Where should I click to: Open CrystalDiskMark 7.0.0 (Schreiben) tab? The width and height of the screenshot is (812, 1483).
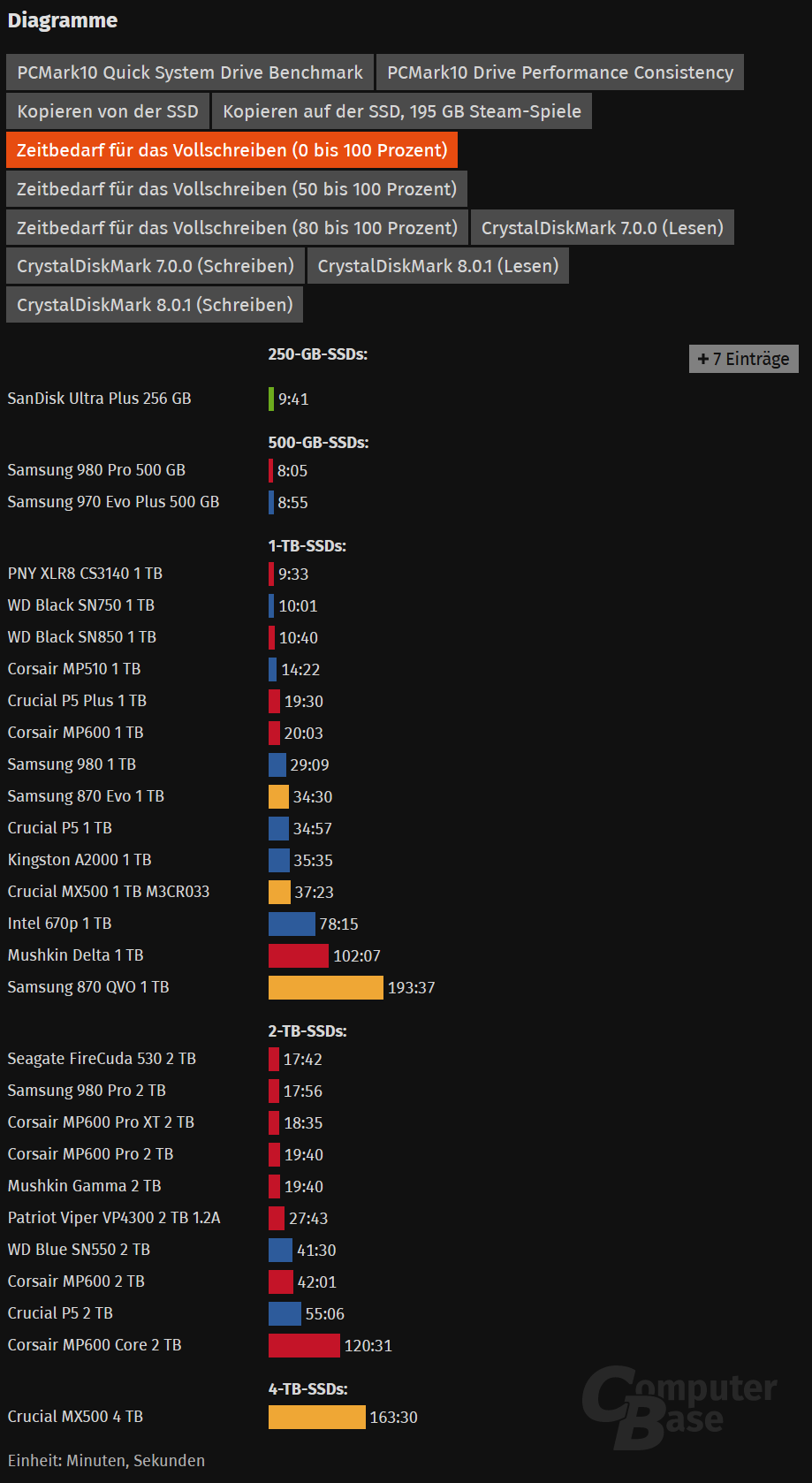click(156, 266)
